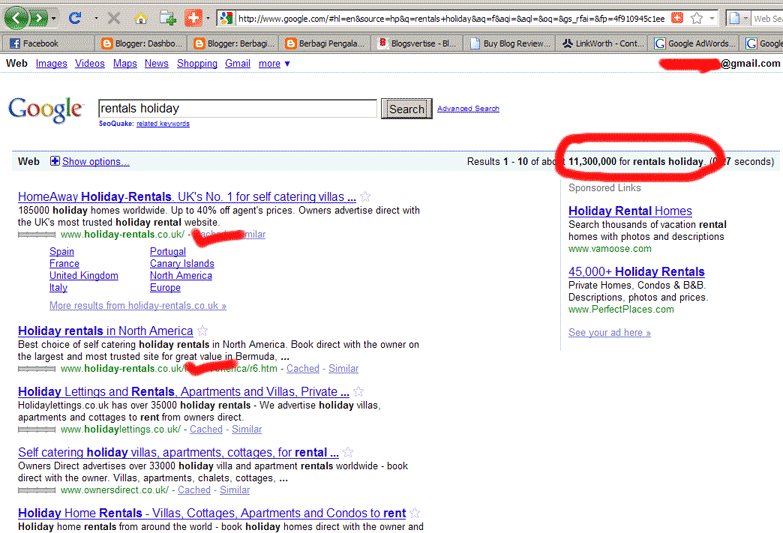Expand the Show options plus icon

[54, 161]
